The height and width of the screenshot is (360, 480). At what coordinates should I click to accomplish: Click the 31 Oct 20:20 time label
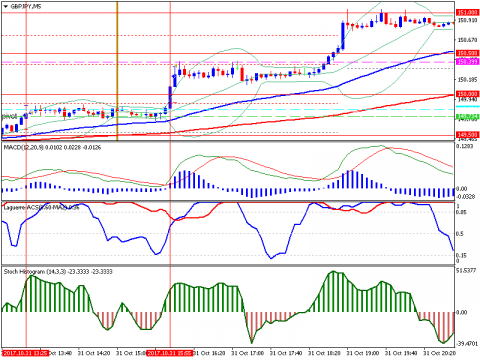click(x=440, y=353)
